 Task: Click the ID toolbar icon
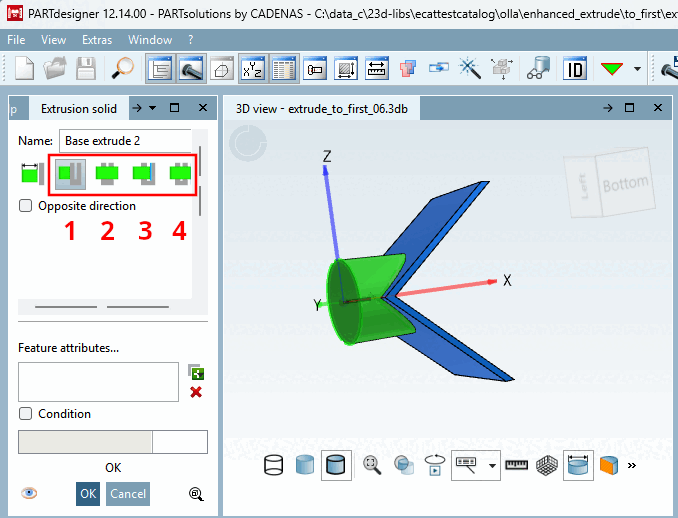click(x=575, y=68)
